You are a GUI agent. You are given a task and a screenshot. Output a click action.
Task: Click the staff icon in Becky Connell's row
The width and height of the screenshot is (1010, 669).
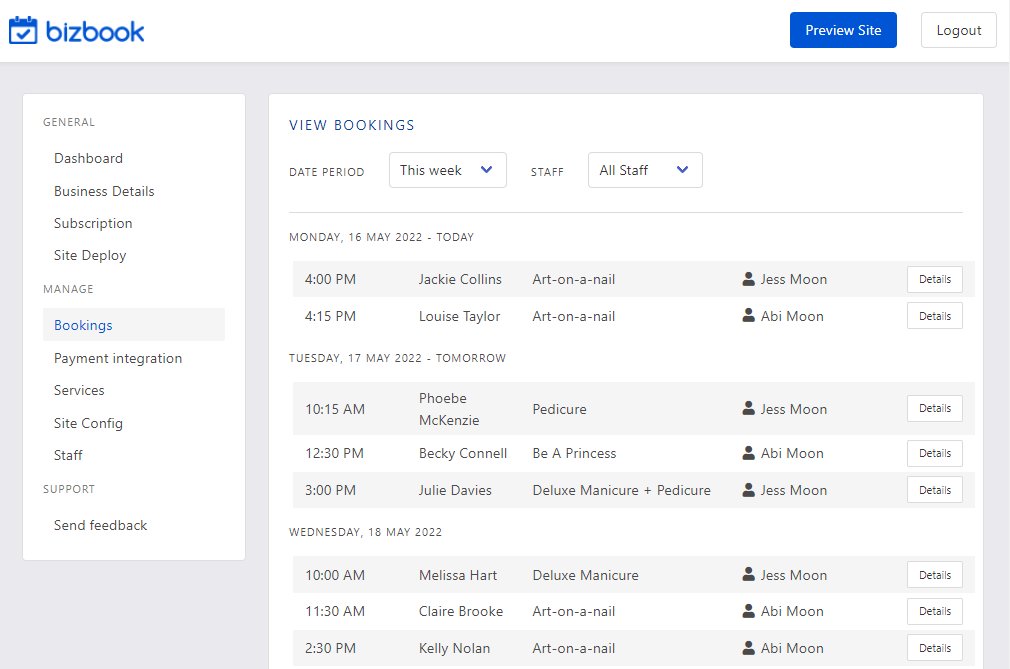pos(748,453)
